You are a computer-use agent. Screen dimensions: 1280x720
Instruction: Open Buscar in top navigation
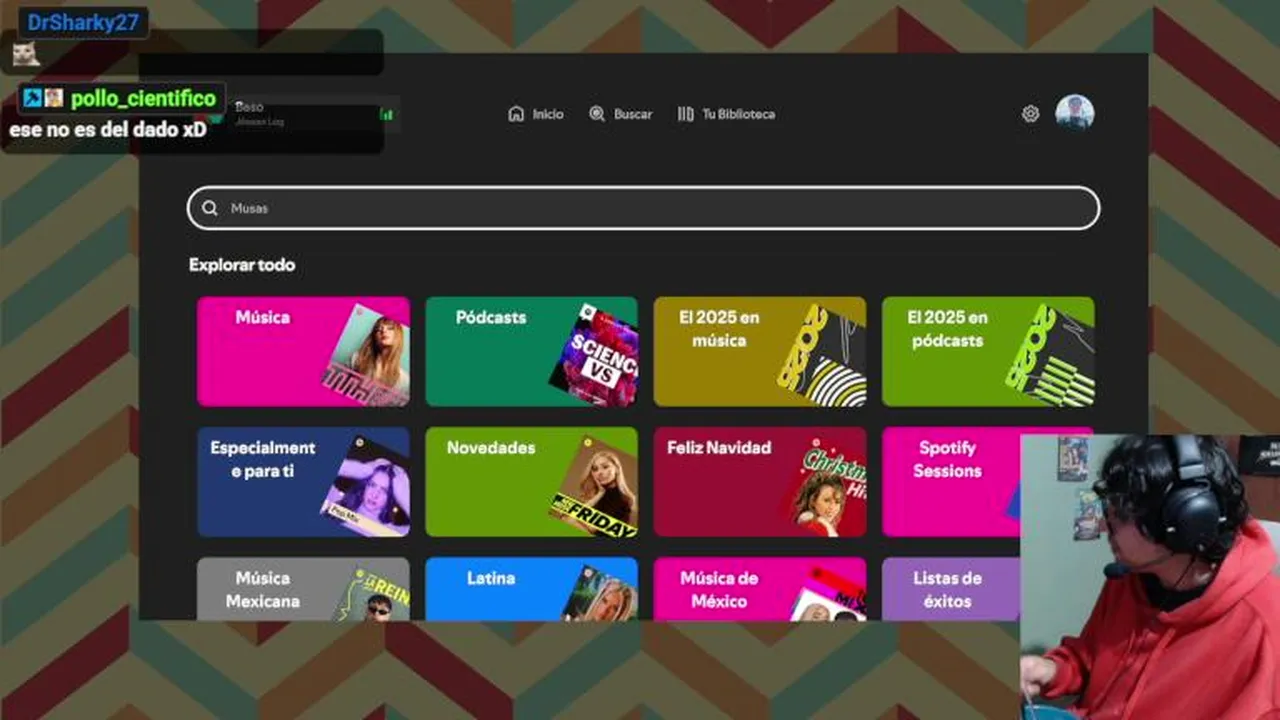(621, 114)
